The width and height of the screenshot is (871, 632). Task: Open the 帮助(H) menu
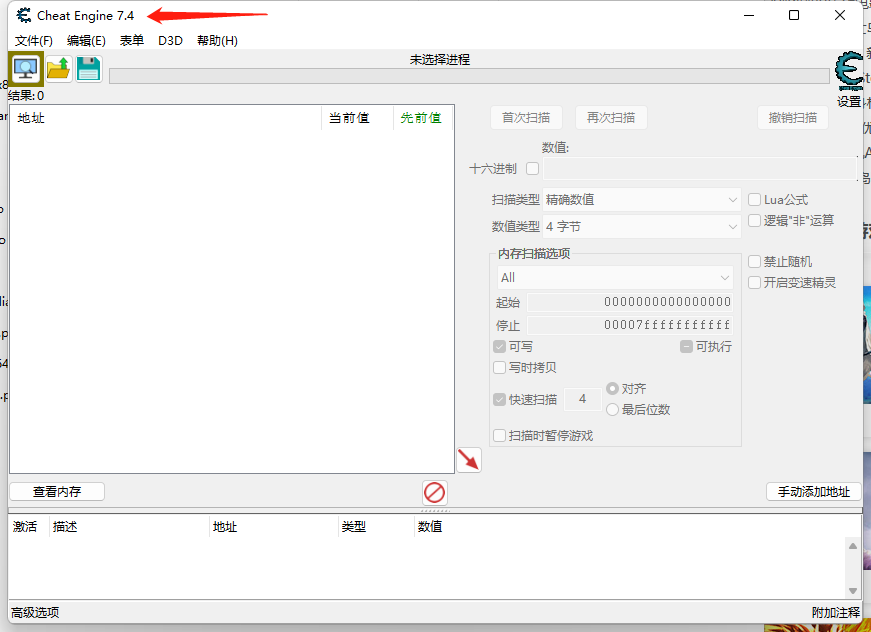(217, 41)
